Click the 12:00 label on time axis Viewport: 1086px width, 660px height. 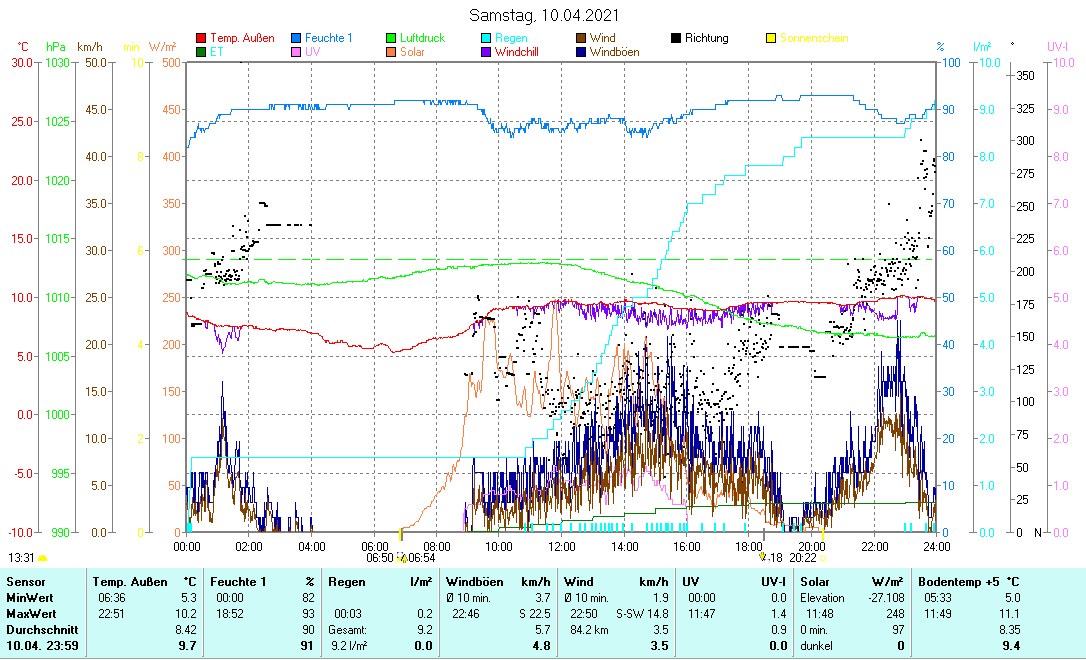(562, 547)
